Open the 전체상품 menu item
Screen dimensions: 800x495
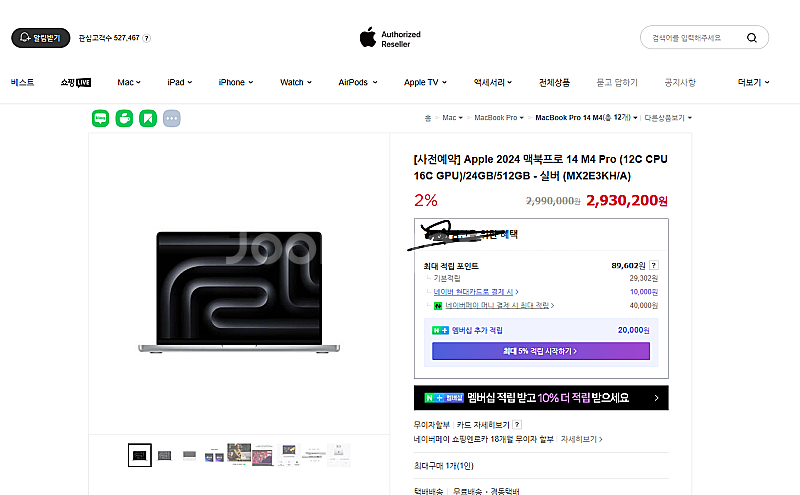tap(554, 82)
